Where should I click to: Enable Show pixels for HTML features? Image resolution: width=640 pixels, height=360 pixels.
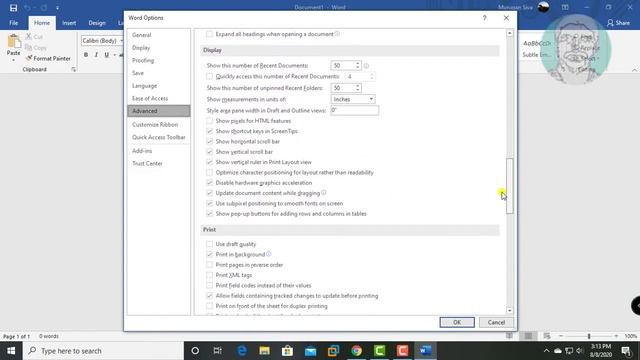pos(209,121)
